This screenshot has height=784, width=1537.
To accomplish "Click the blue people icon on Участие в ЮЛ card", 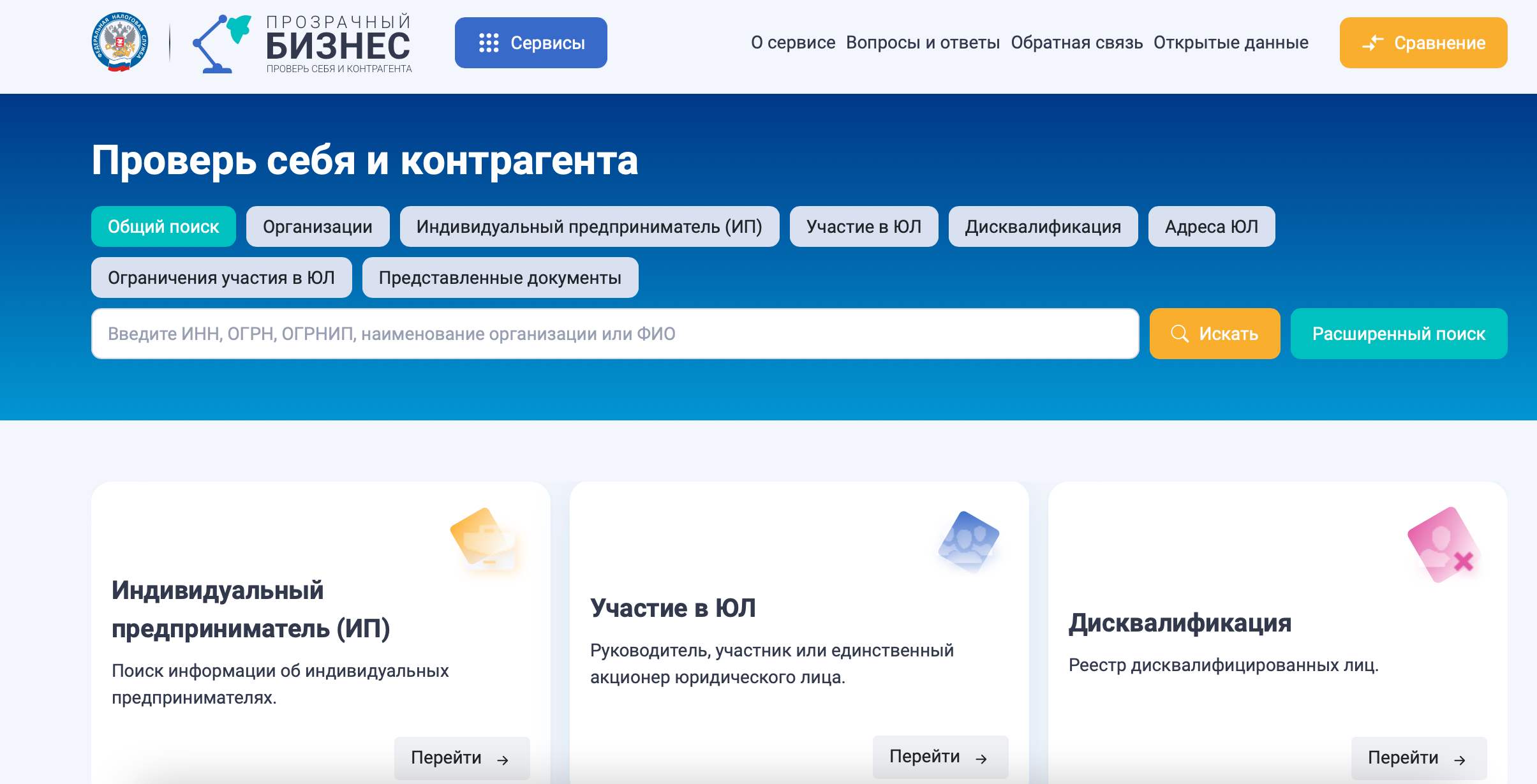I will tap(968, 541).
